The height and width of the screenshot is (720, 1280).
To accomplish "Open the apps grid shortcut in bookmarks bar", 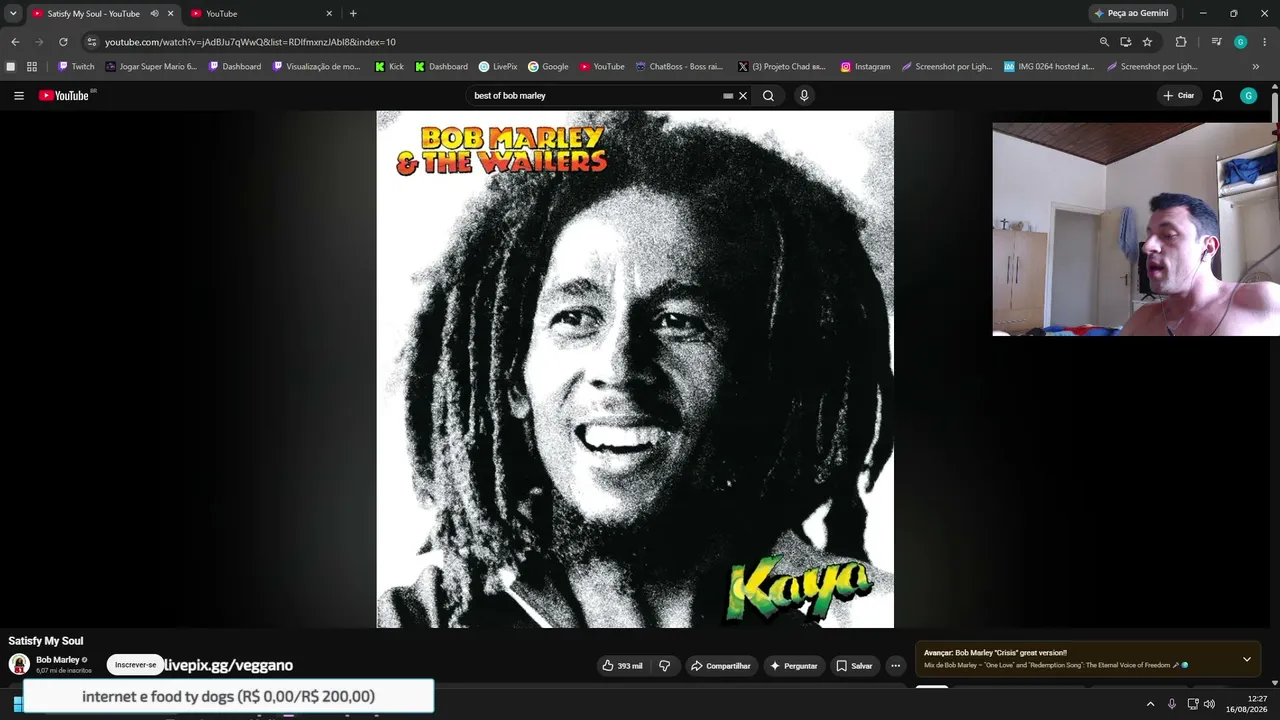I will tap(32, 67).
